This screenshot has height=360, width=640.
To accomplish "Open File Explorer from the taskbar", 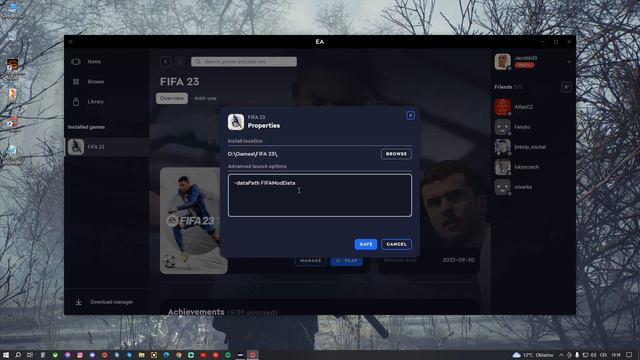I will pyautogui.click(x=141, y=355).
